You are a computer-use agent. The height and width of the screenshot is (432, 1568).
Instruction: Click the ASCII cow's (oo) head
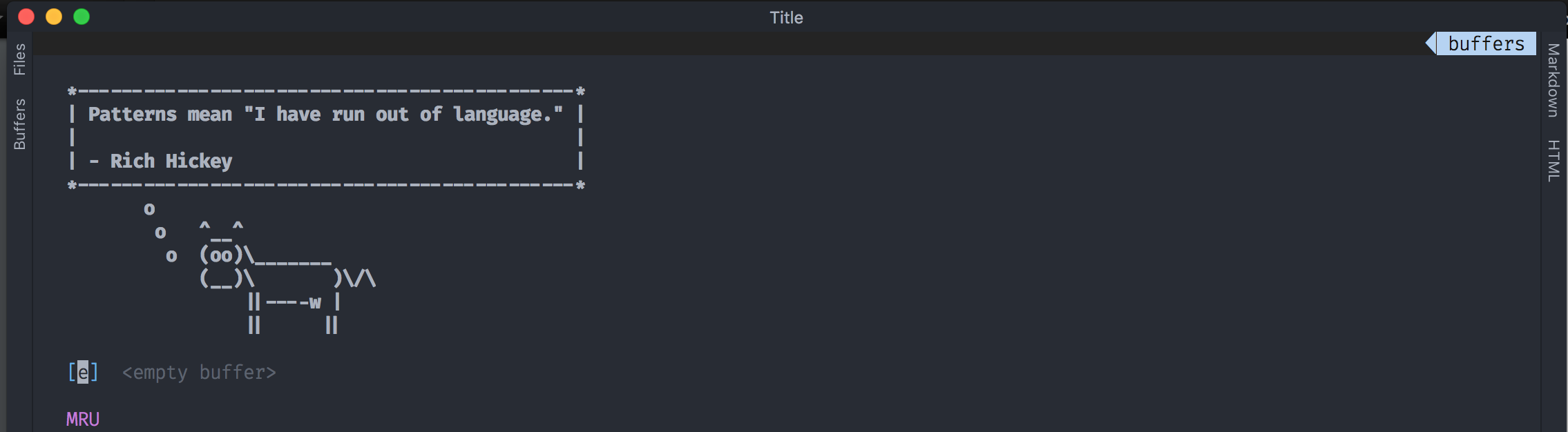[x=221, y=255]
